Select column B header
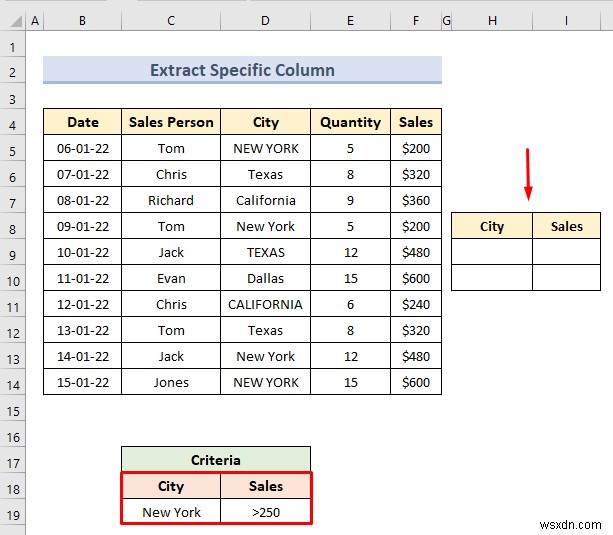The image size is (613, 535). [82, 21]
